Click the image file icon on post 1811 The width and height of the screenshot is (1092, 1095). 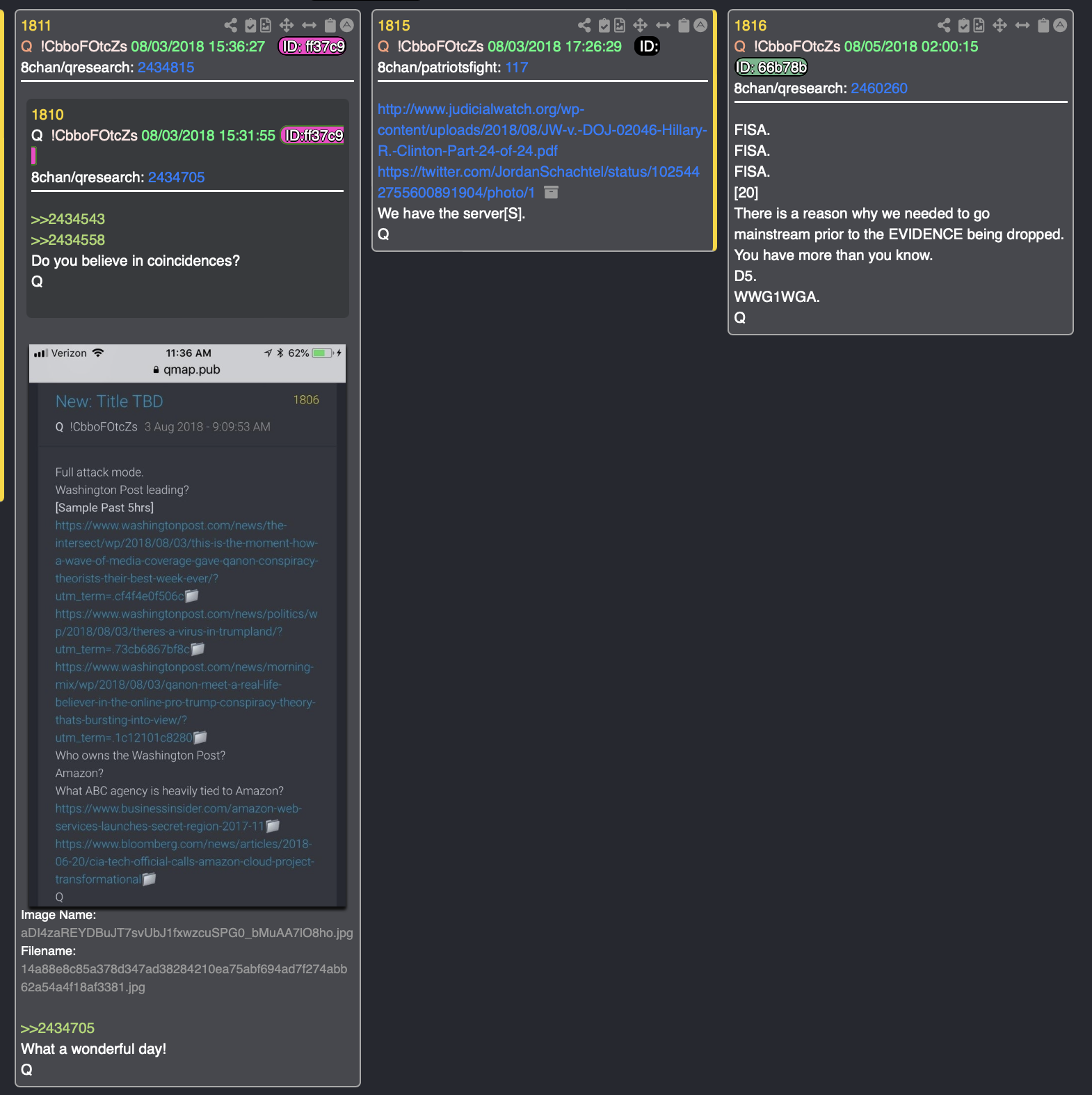(266, 26)
